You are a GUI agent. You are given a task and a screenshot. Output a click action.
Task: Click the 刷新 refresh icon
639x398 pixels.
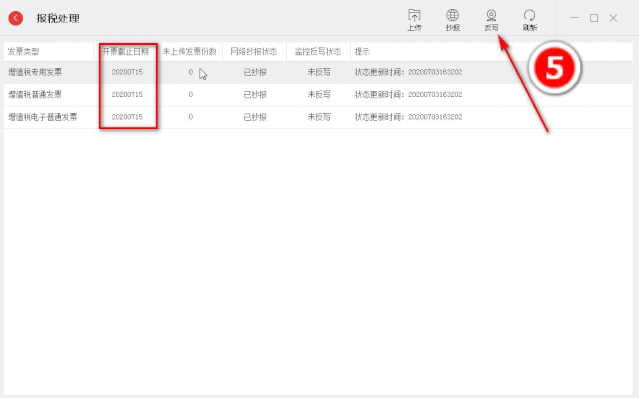(x=529, y=20)
